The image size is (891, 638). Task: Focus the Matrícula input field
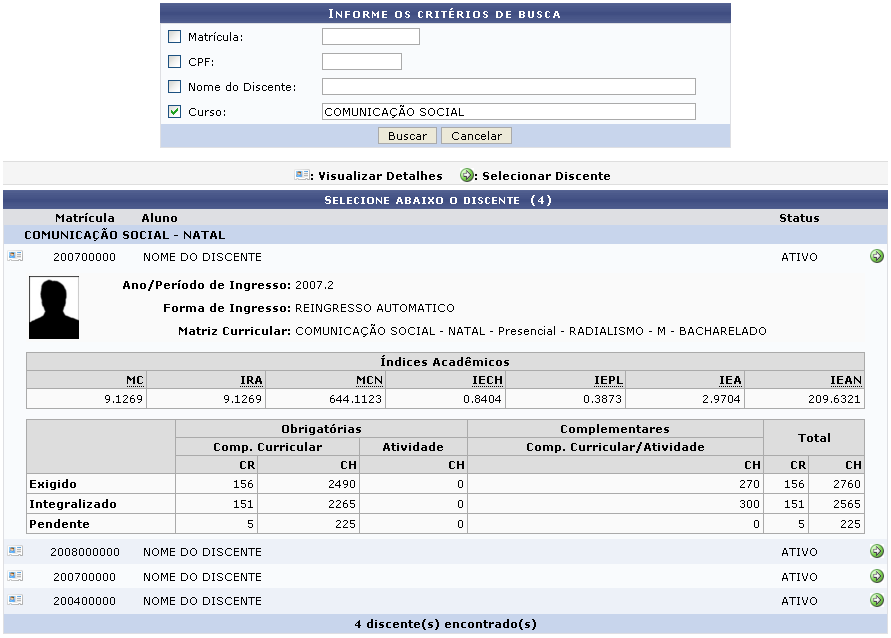tap(370, 36)
